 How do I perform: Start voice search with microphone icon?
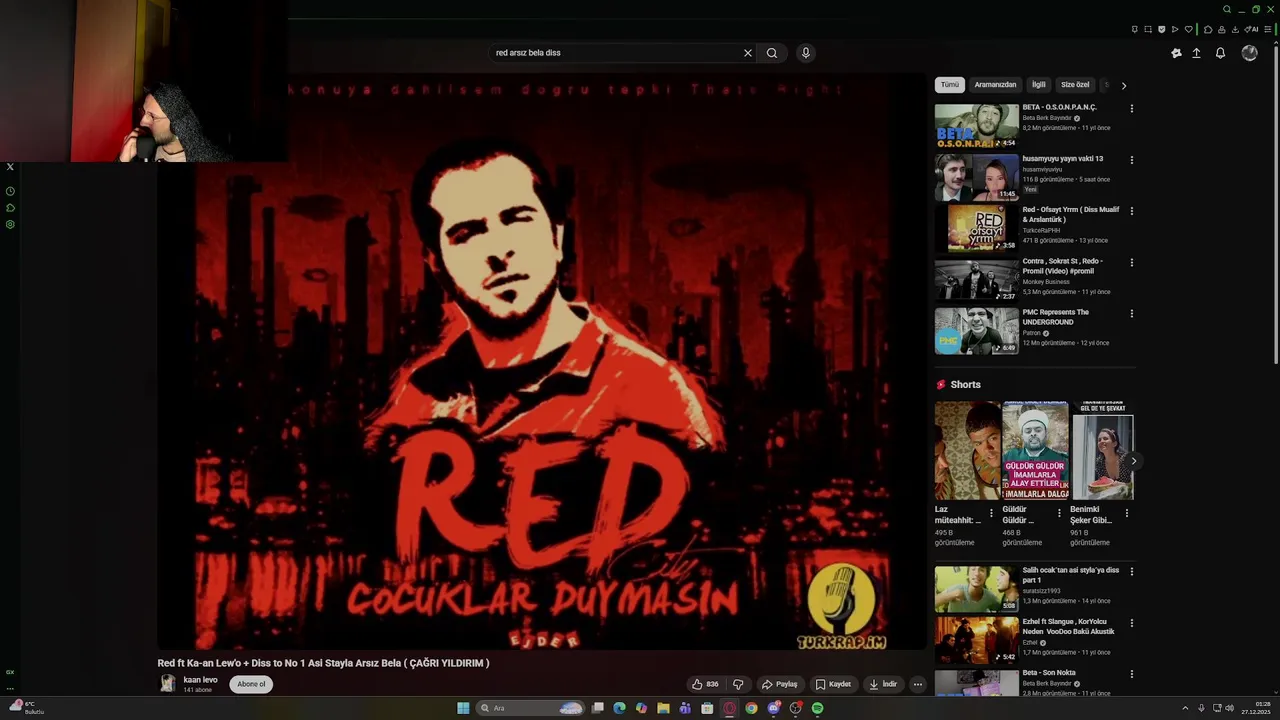[805, 53]
